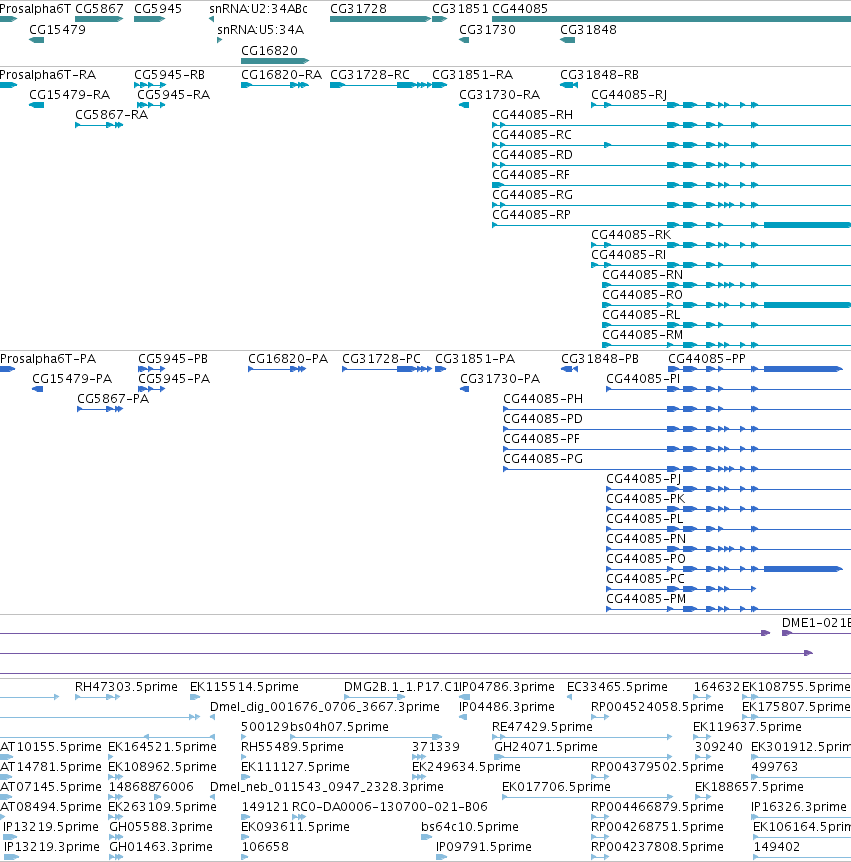Select the EK188657.5prime EST label
Screen dimensions: 851x862
click(x=749, y=787)
